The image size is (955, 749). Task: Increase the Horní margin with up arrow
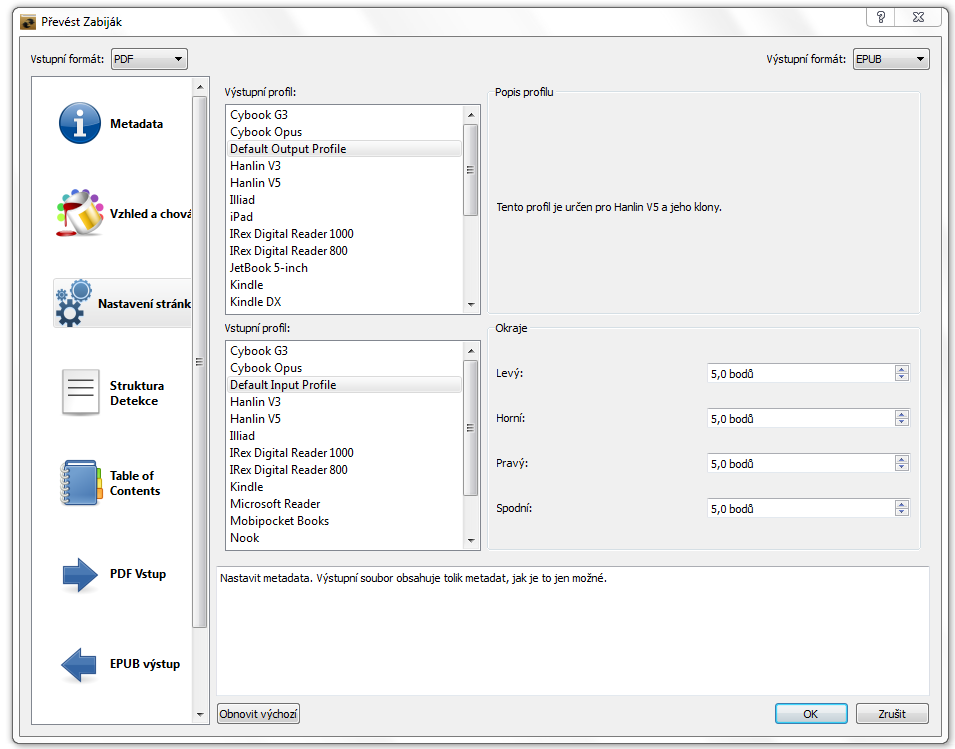pyautogui.click(x=902, y=414)
